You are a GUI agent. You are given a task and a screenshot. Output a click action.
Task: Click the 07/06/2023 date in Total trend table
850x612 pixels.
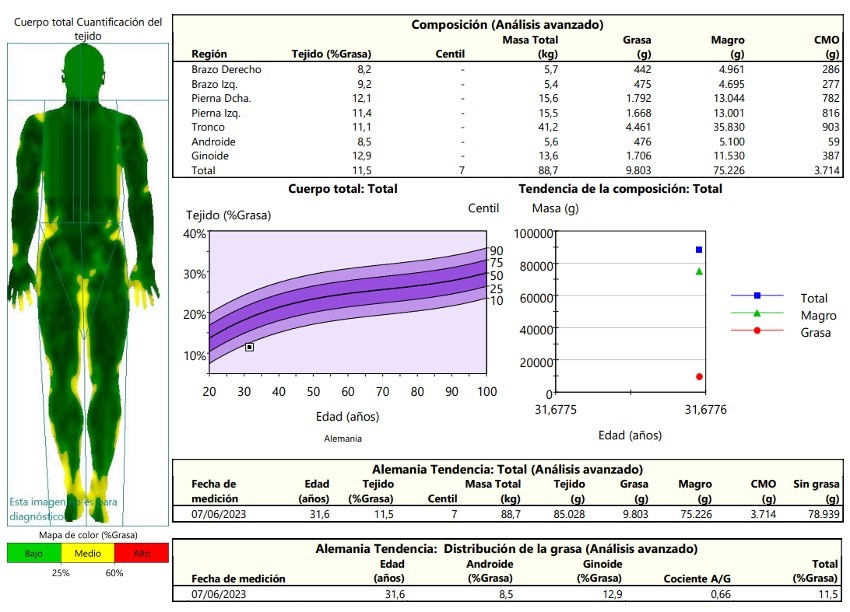click(220, 512)
